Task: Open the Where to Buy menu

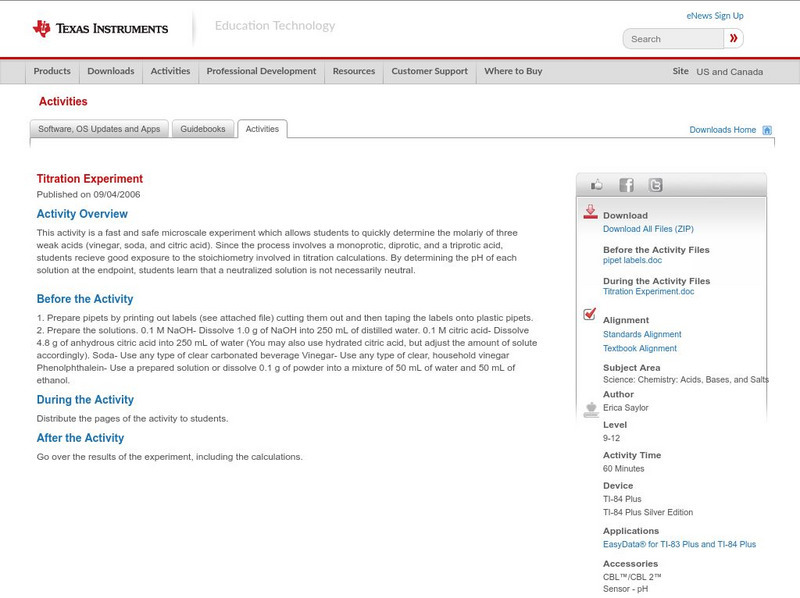Action: click(513, 71)
